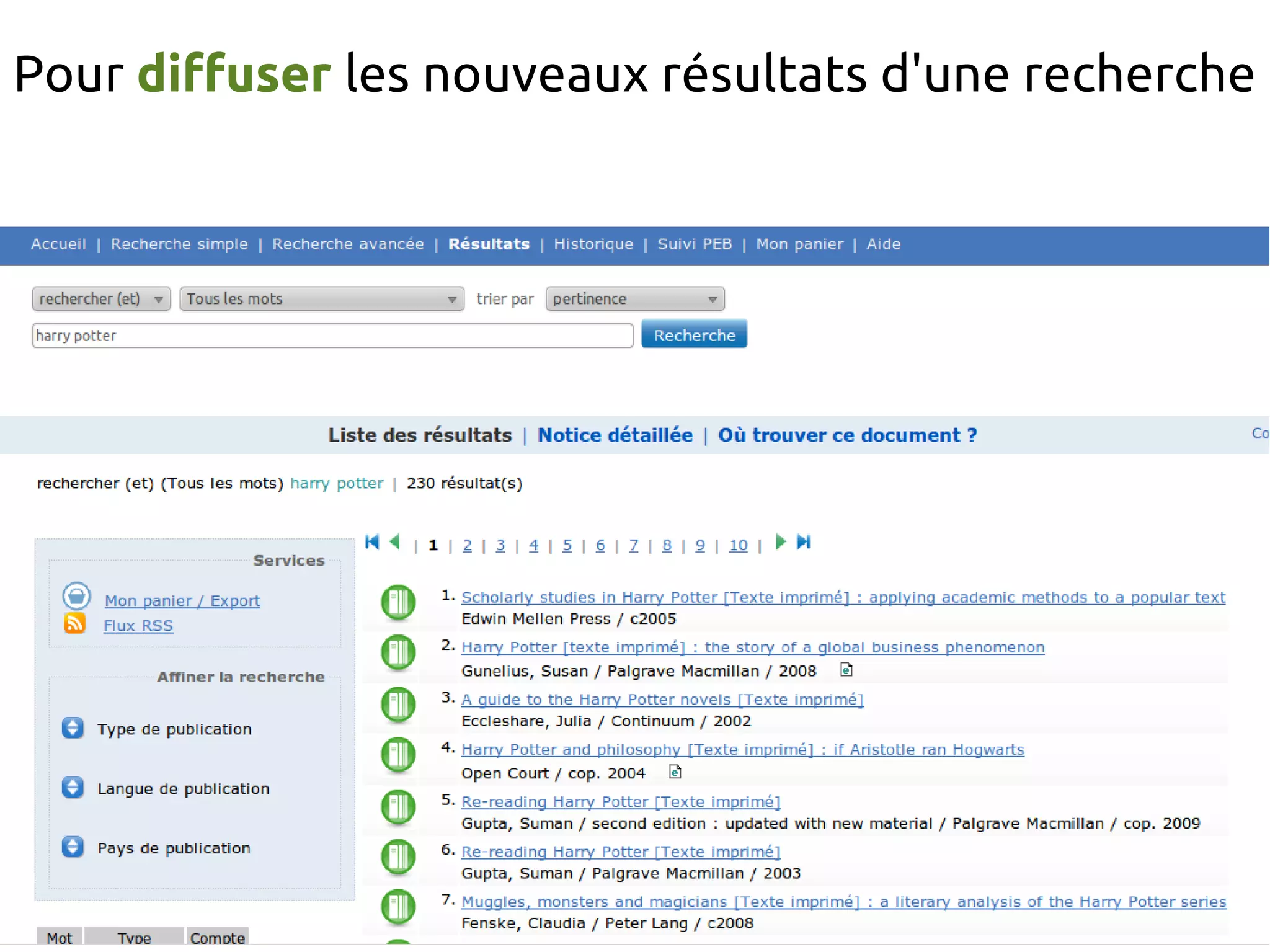
Task: Jump to last results page icon
Action: pos(804,542)
